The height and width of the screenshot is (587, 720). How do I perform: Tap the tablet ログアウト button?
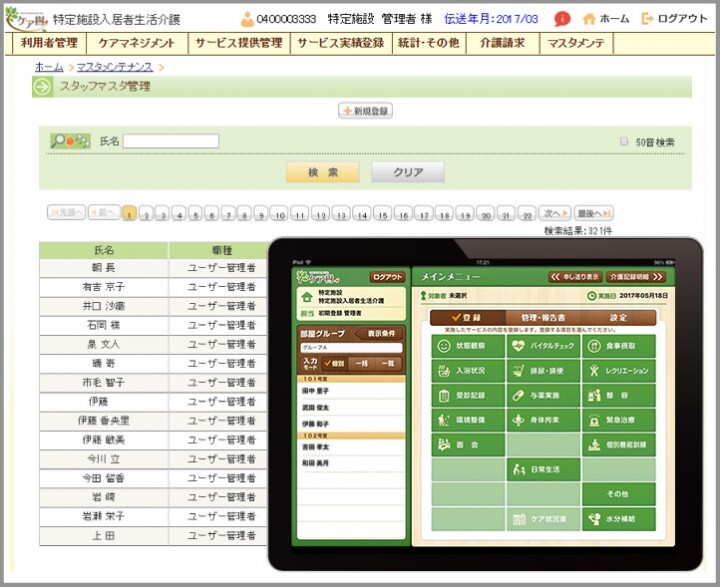(387, 277)
